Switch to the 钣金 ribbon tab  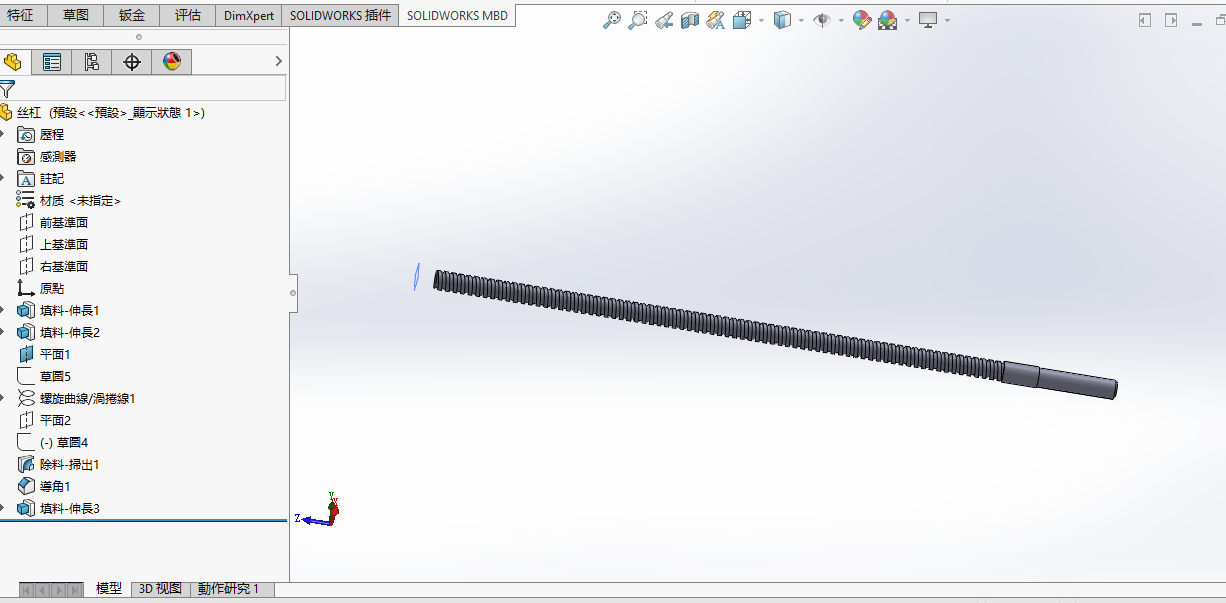131,15
